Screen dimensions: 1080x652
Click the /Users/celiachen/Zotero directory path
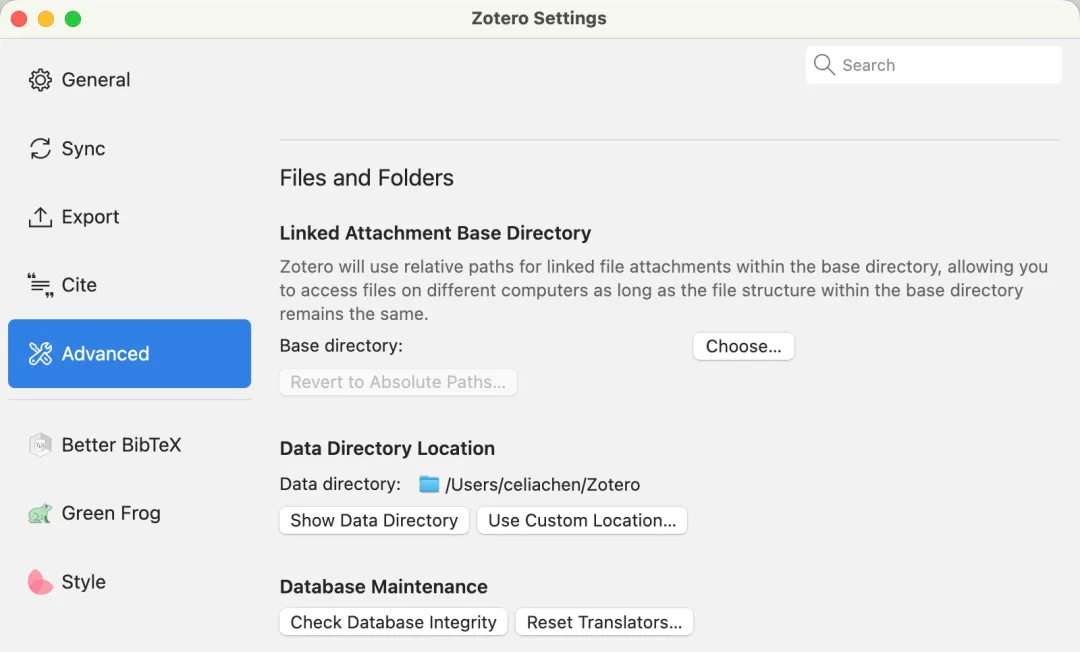pyautogui.click(x=543, y=485)
